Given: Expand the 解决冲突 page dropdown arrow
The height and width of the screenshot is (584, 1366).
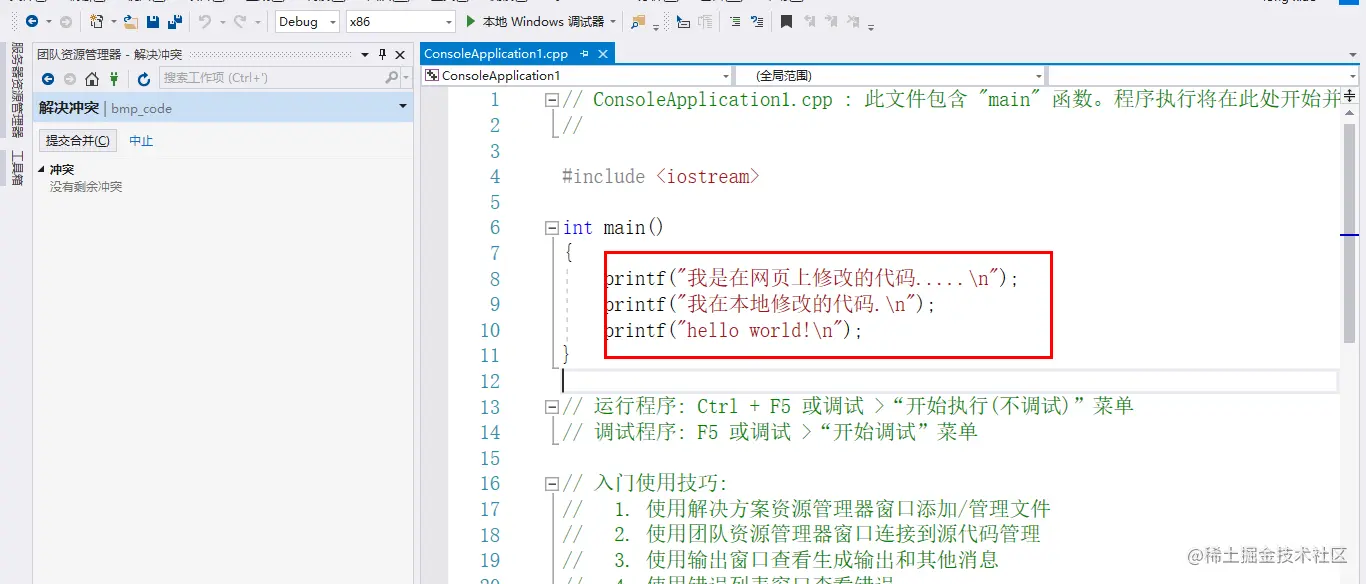Looking at the screenshot, I should (402, 106).
